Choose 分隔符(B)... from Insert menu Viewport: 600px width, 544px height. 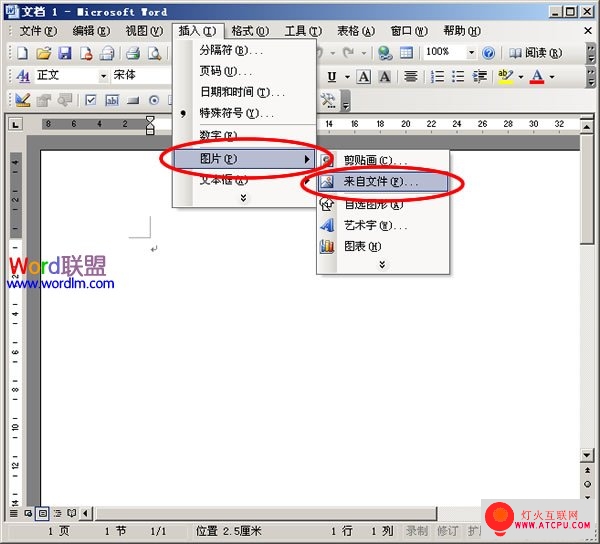click(244, 50)
